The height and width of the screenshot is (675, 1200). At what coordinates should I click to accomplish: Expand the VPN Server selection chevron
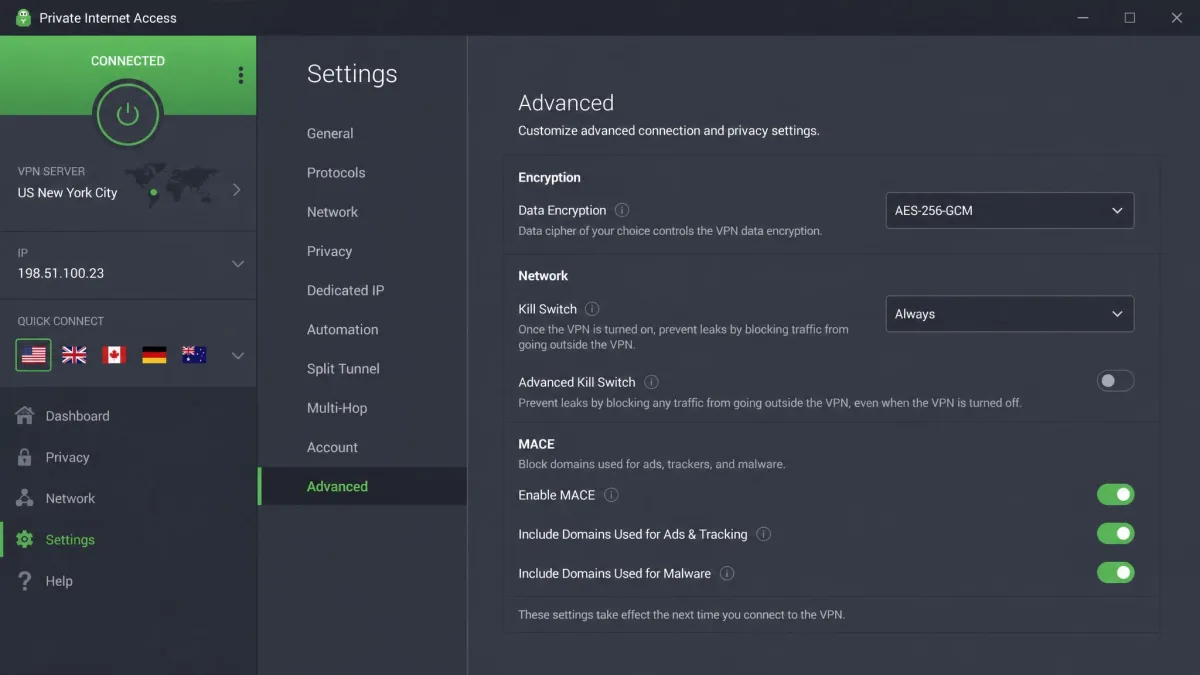click(x=237, y=189)
